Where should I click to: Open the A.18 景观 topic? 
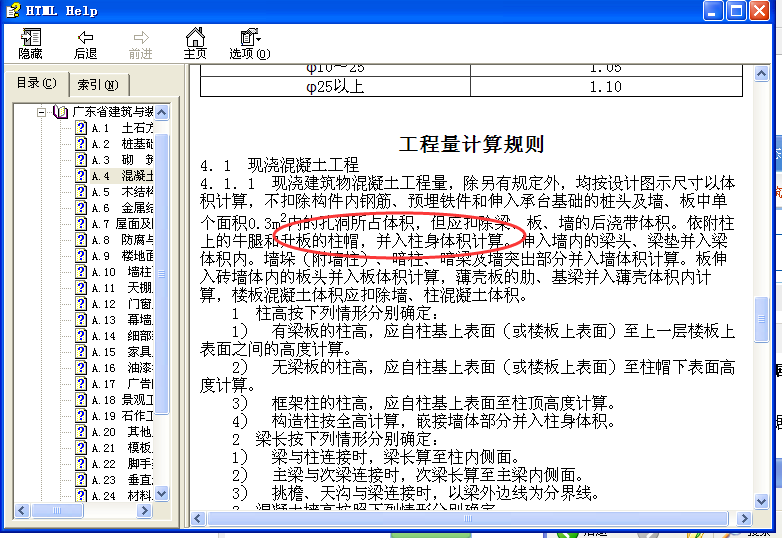pyautogui.click(x=122, y=399)
